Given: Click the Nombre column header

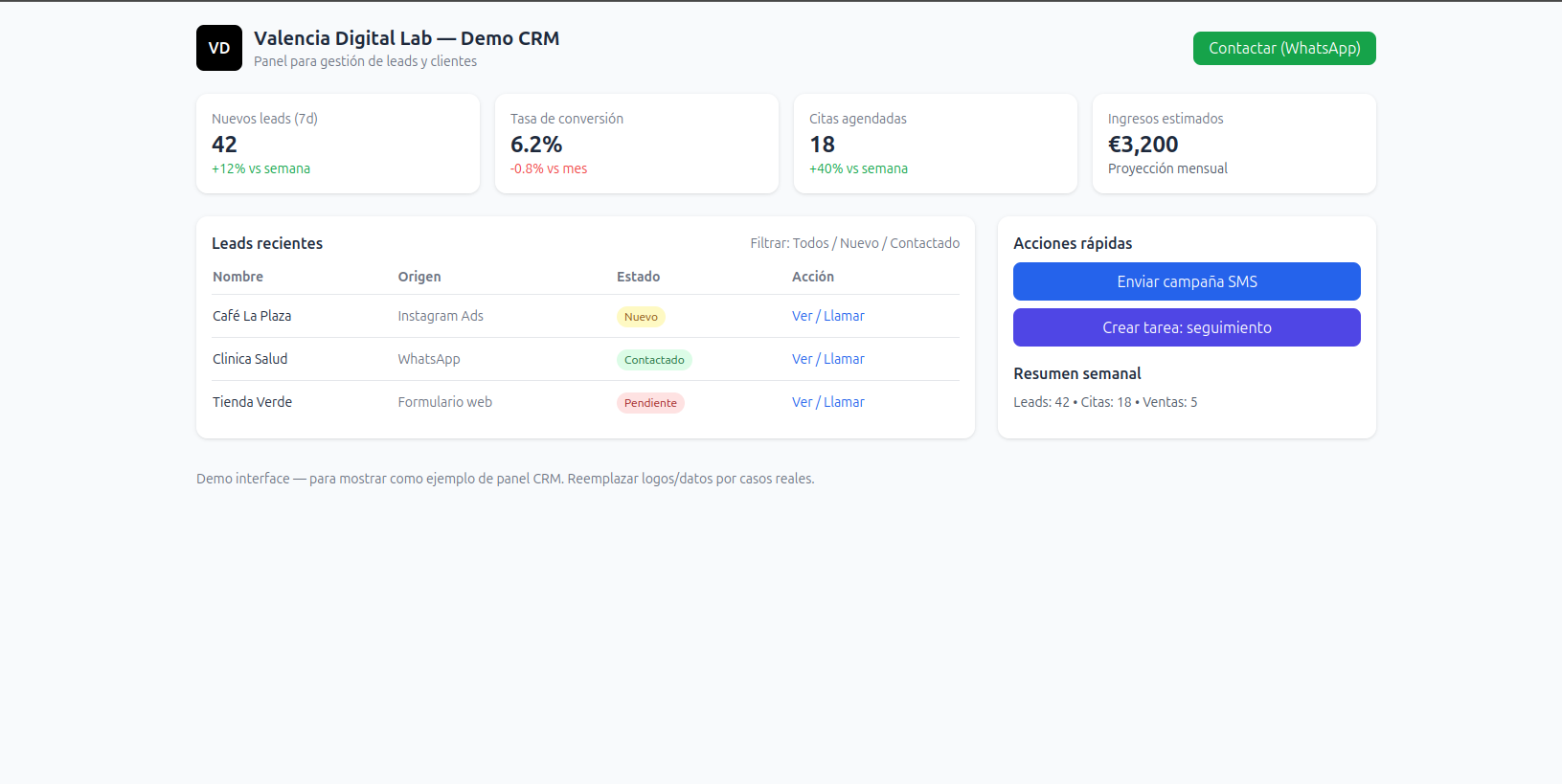Looking at the screenshot, I should (x=238, y=277).
